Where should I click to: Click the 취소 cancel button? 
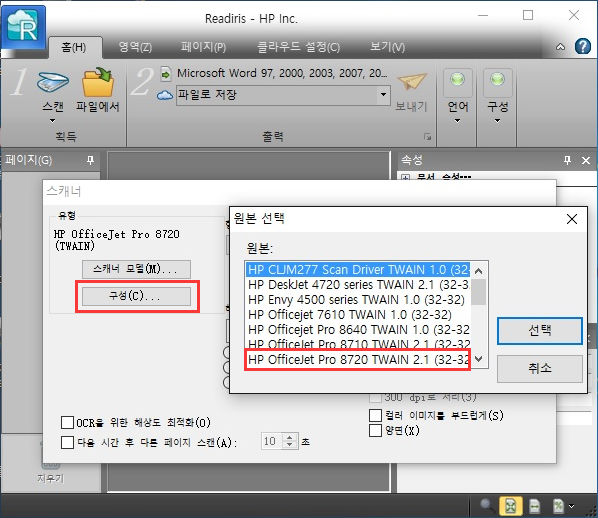pos(540,368)
